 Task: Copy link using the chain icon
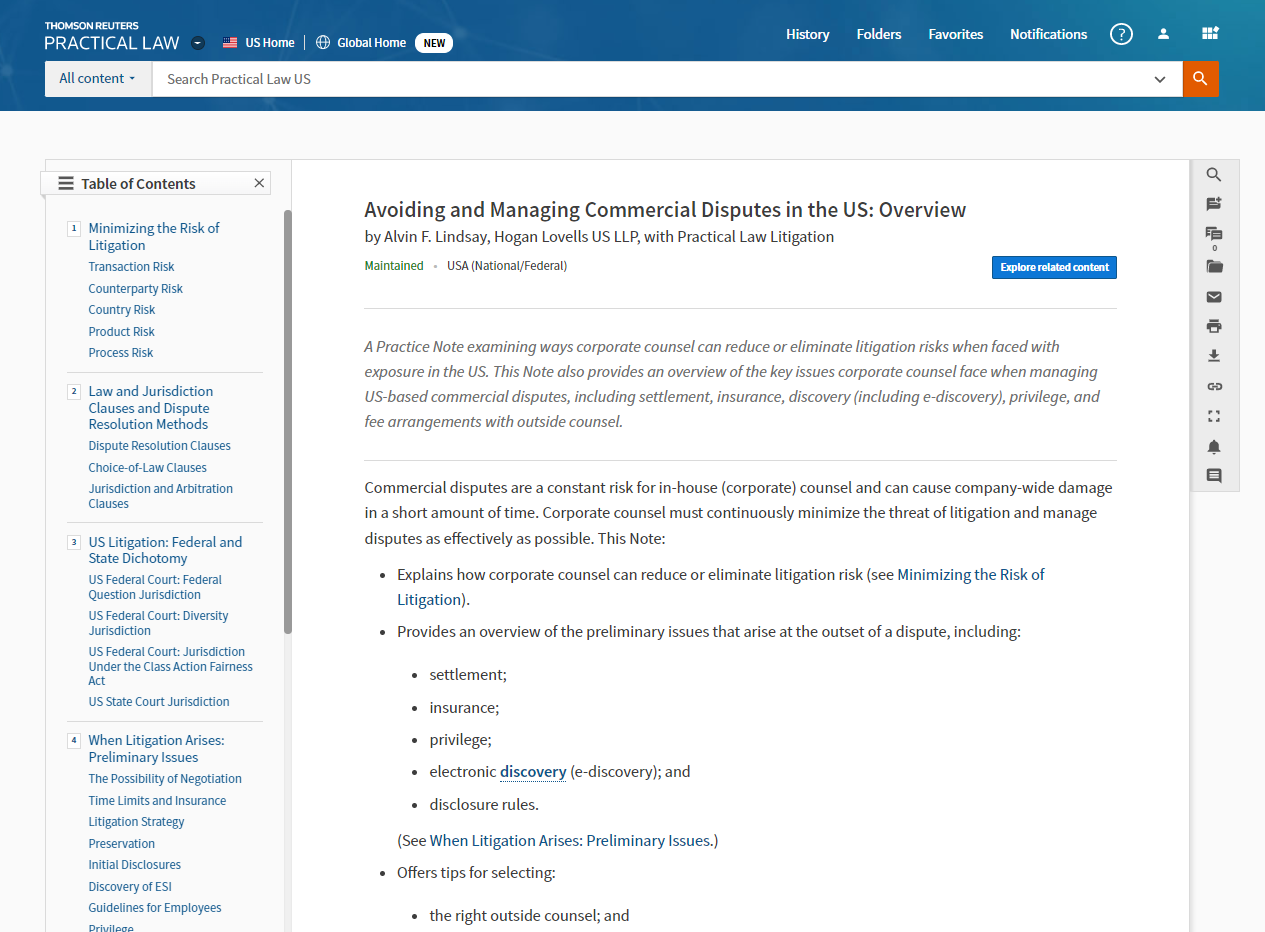click(1214, 386)
